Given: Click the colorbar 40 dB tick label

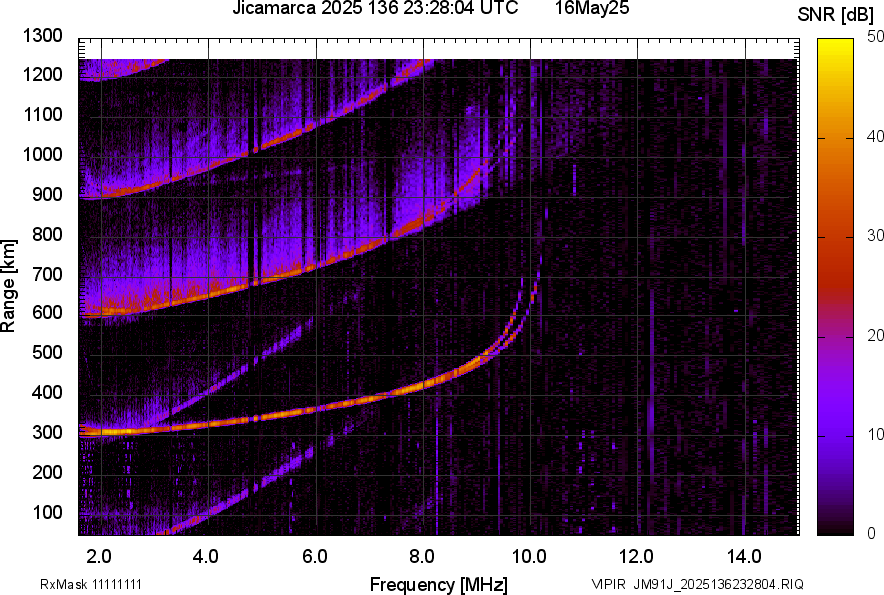Looking at the screenshot, I should click(x=875, y=136).
